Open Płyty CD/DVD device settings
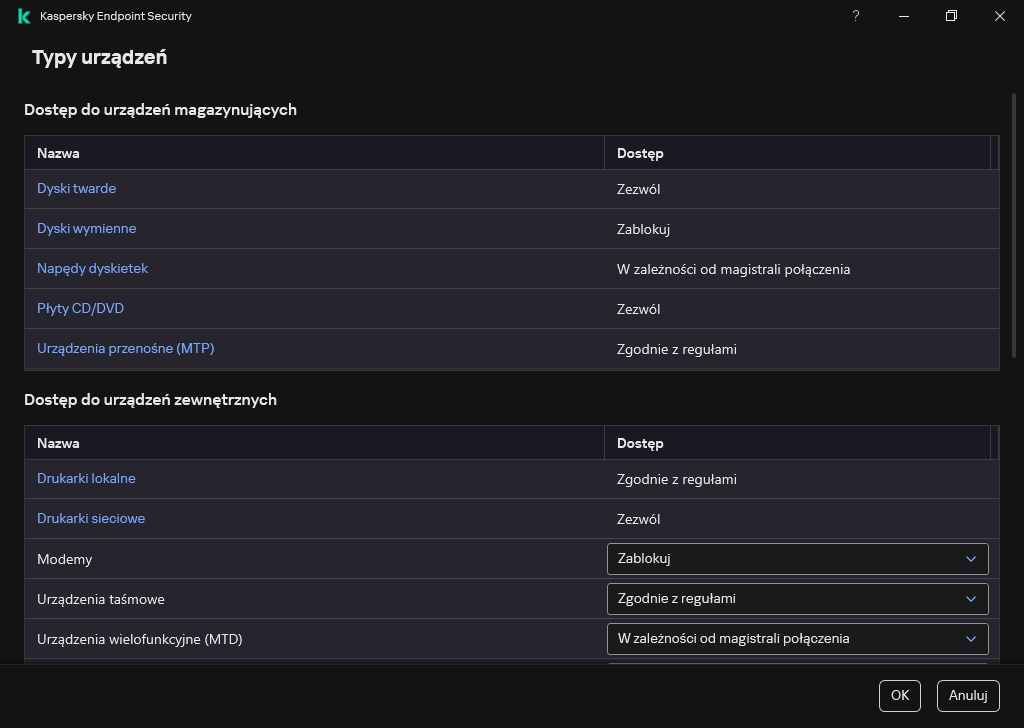This screenshot has width=1024, height=728. point(80,309)
